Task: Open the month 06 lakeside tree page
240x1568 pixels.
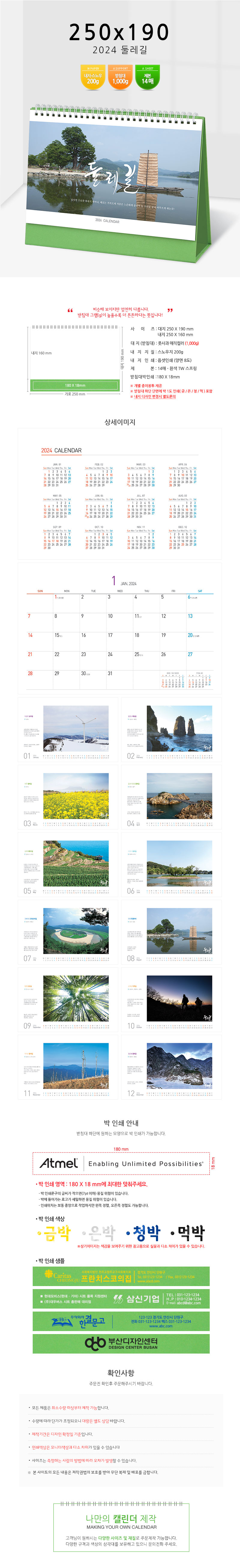Action: (x=171, y=864)
